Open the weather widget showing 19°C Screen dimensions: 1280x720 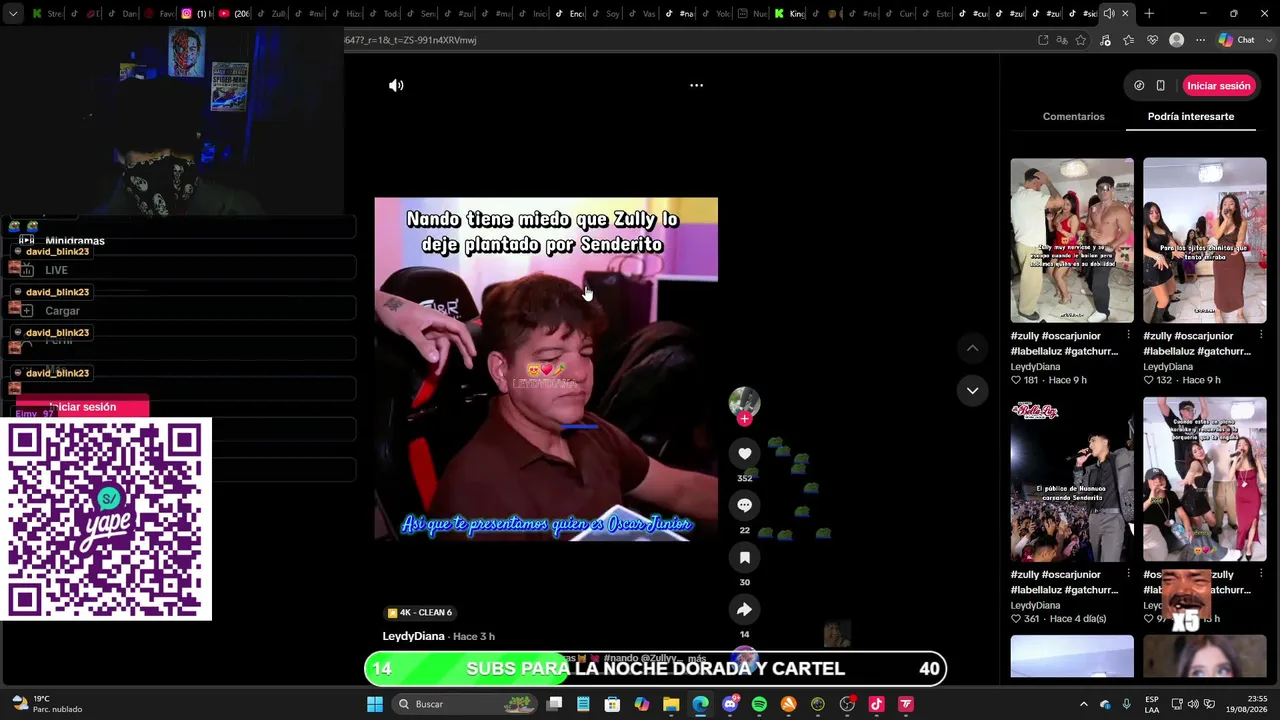[45, 704]
